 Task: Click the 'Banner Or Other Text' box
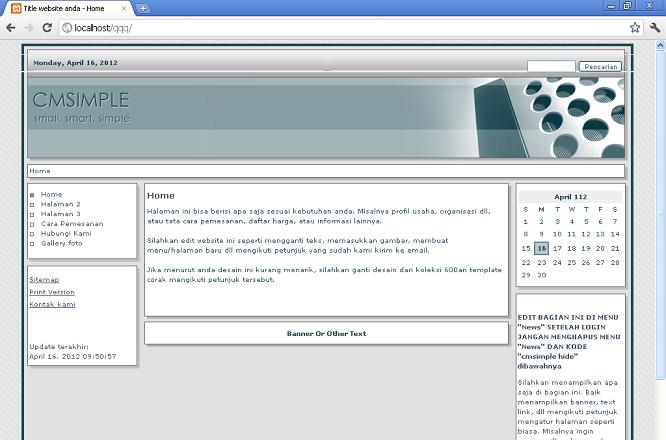326,333
